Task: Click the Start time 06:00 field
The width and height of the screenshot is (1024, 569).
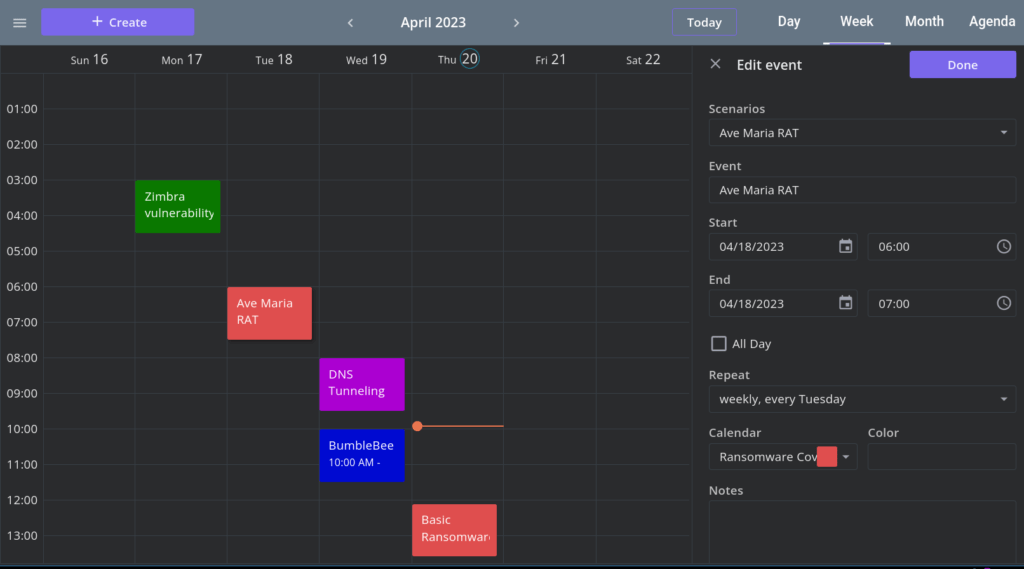Action: point(941,246)
